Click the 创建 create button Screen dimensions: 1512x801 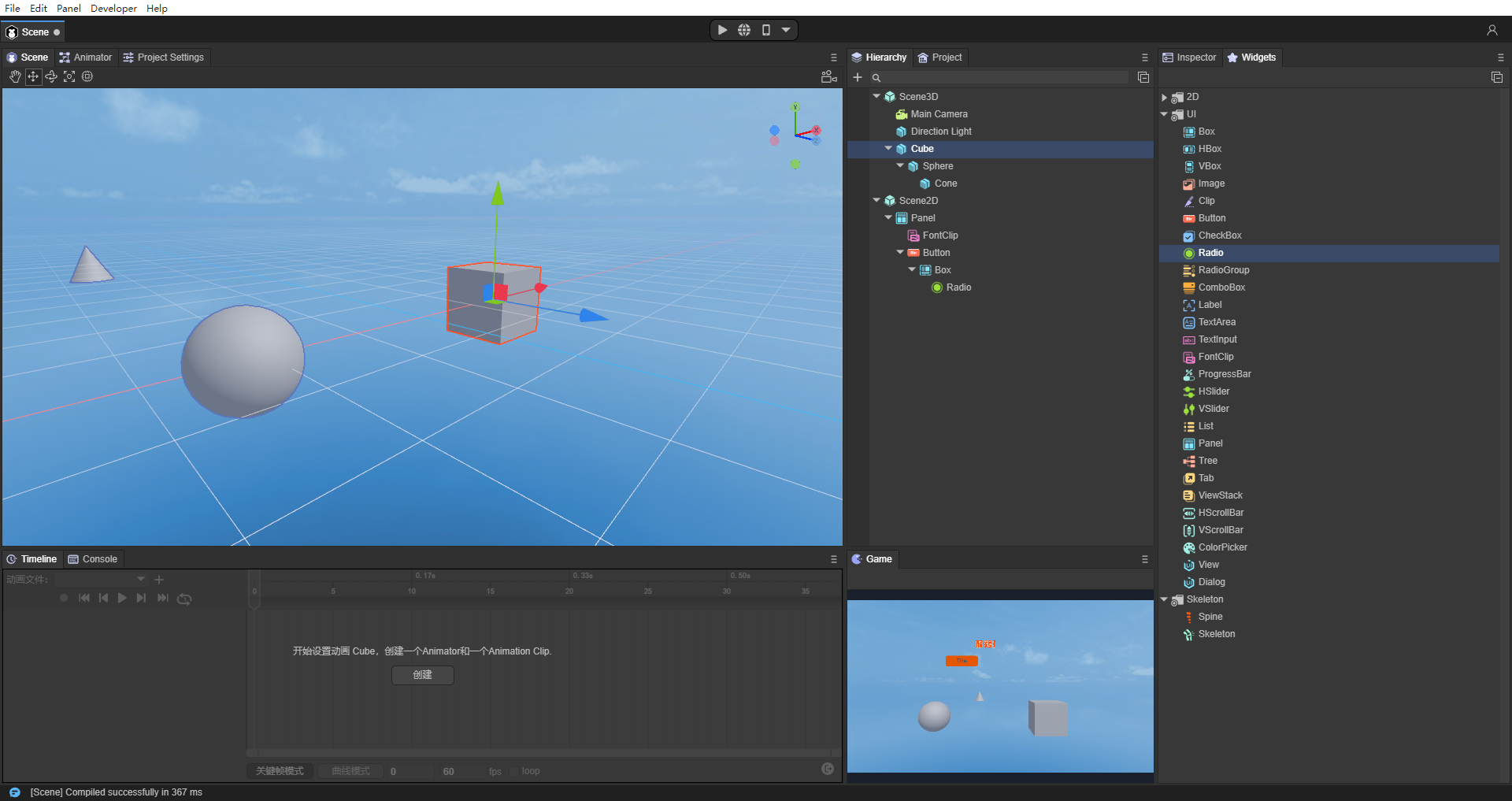click(422, 675)
